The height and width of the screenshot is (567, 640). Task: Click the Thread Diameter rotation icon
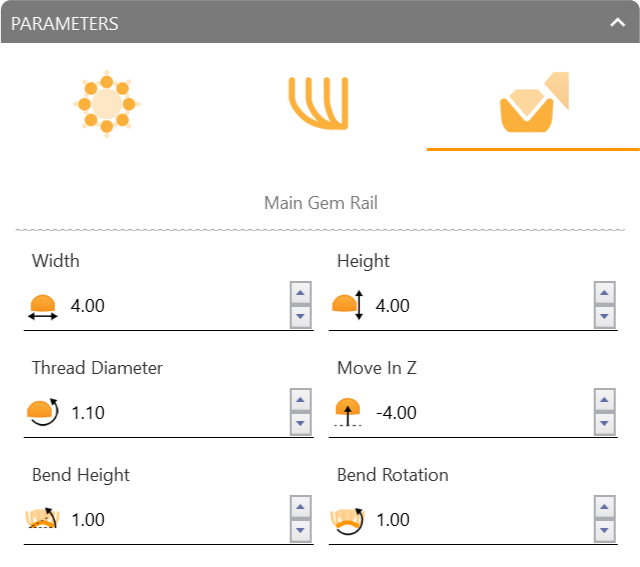click(x=43, y=412)
